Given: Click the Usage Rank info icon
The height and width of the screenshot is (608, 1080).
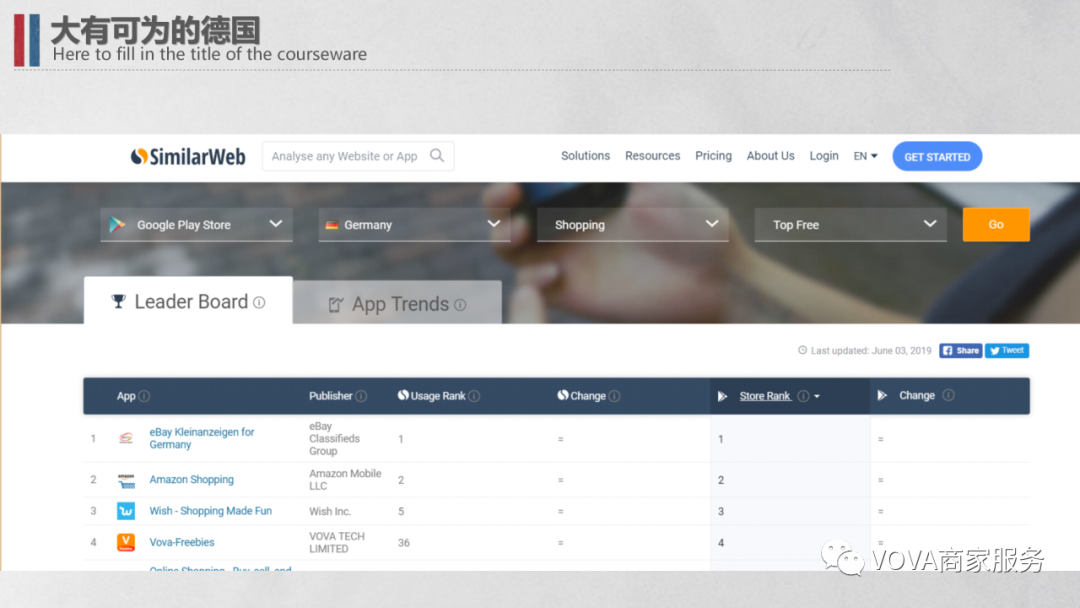Looking at the screenshot, I should click(x=474, y=396).
